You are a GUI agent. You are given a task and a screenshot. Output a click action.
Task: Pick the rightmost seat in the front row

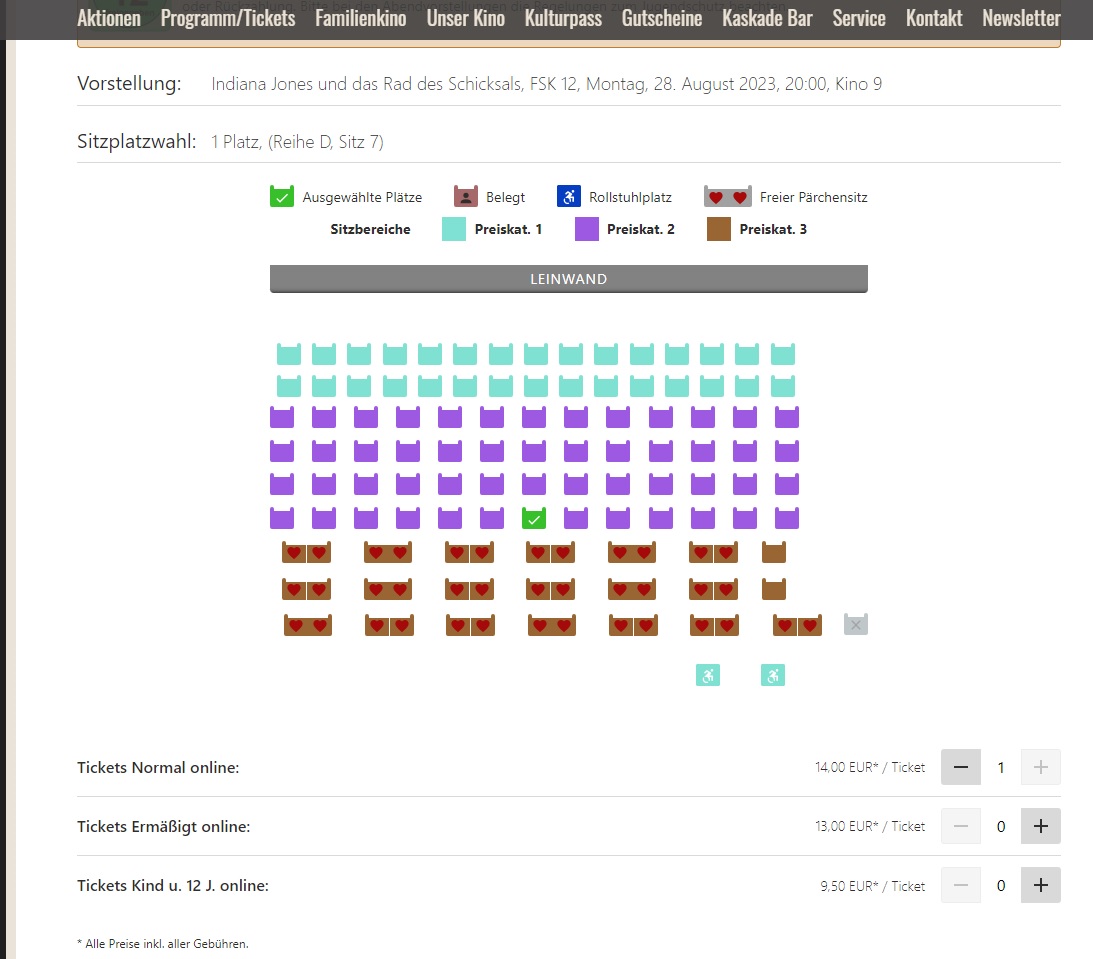pos(783,354)
